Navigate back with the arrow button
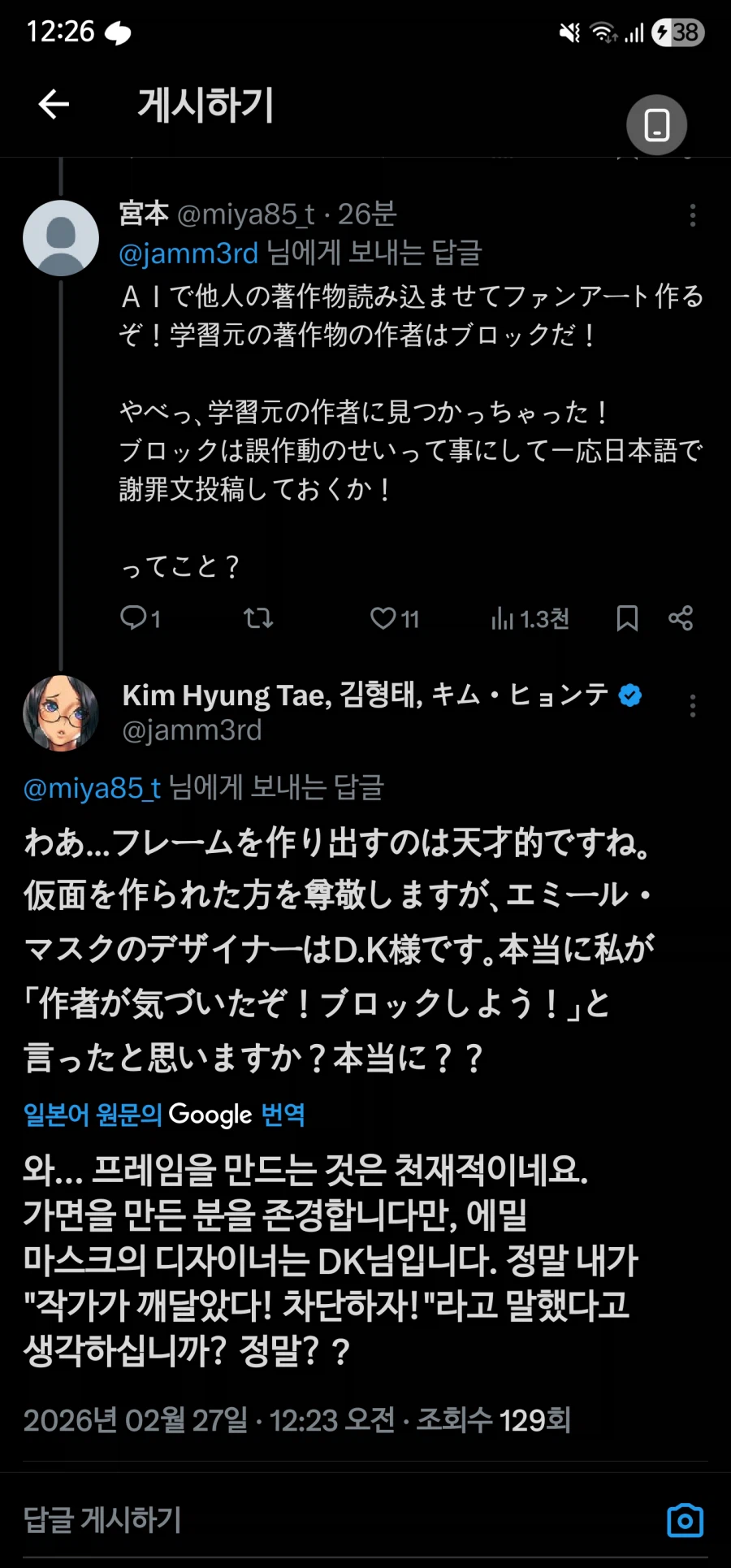This screenshot has width=731, height=1568. coord(52,105)
